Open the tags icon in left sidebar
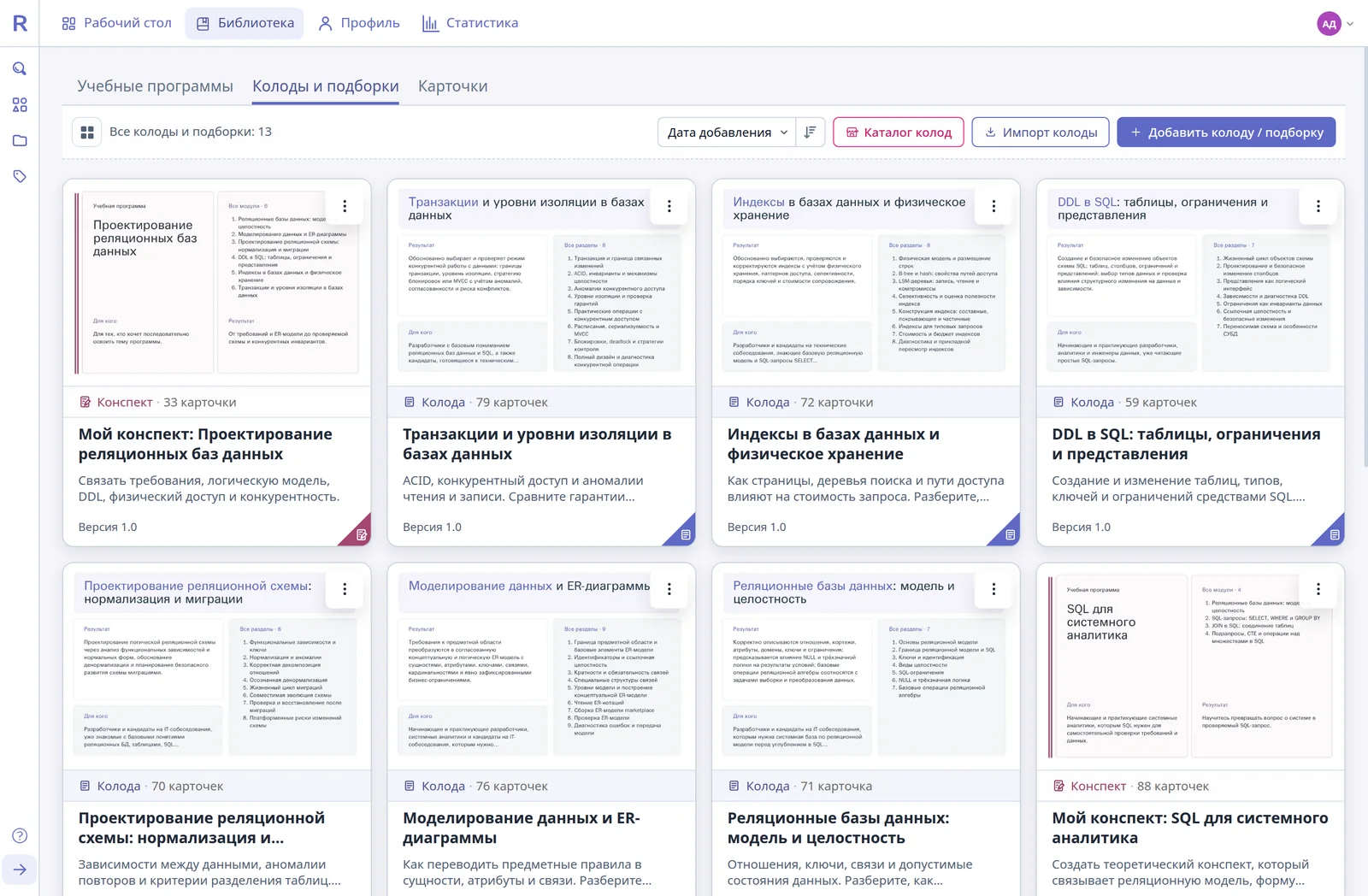Image resolution: width=1368 pixels, height=896 pixels. tap(20, 176)
